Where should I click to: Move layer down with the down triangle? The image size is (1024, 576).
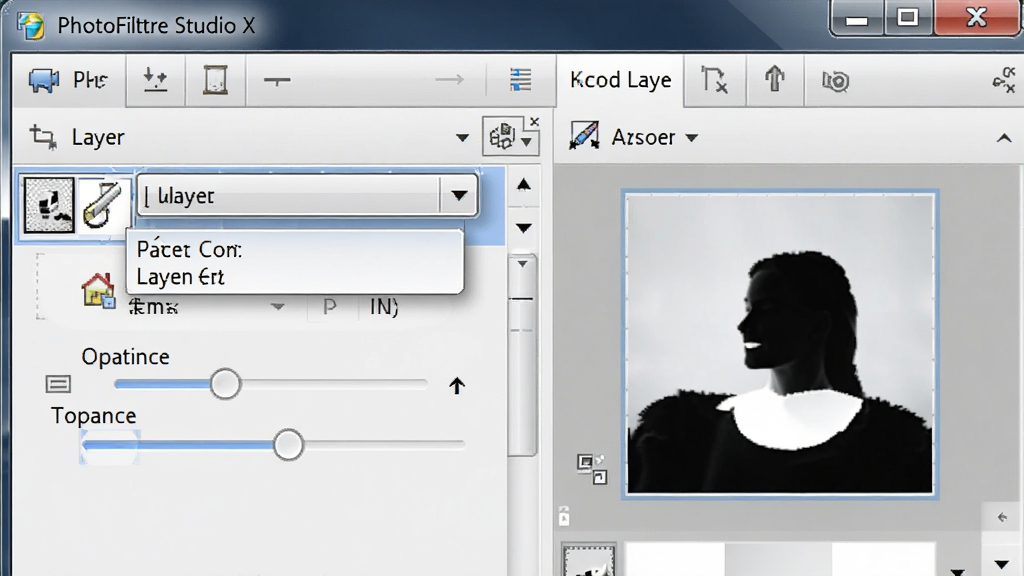pos(524,228)
